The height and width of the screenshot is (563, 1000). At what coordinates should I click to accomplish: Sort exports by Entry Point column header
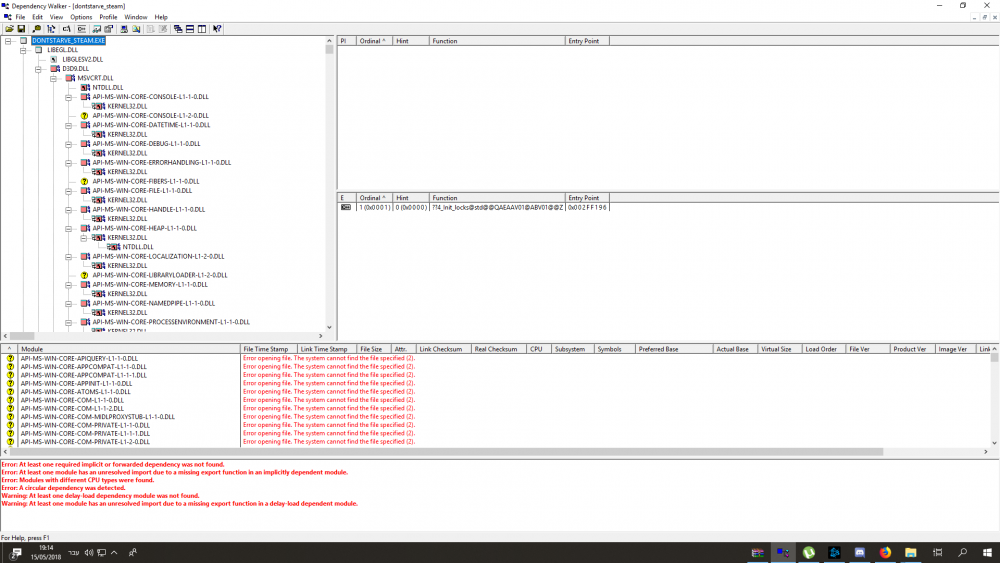pyautogui.click(x=587, y=198)
